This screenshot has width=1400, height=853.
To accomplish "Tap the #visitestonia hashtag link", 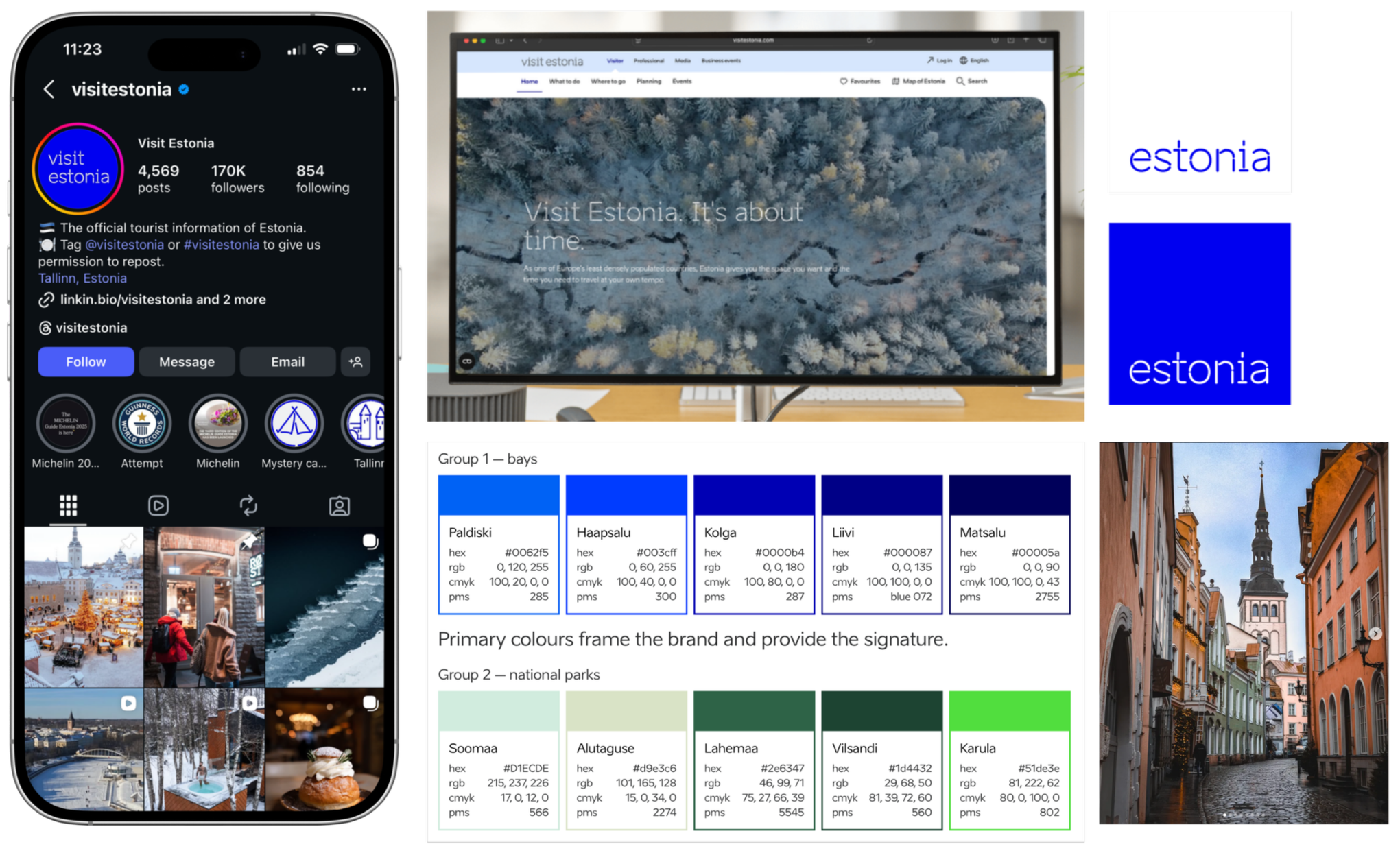I will pos(221,245).
